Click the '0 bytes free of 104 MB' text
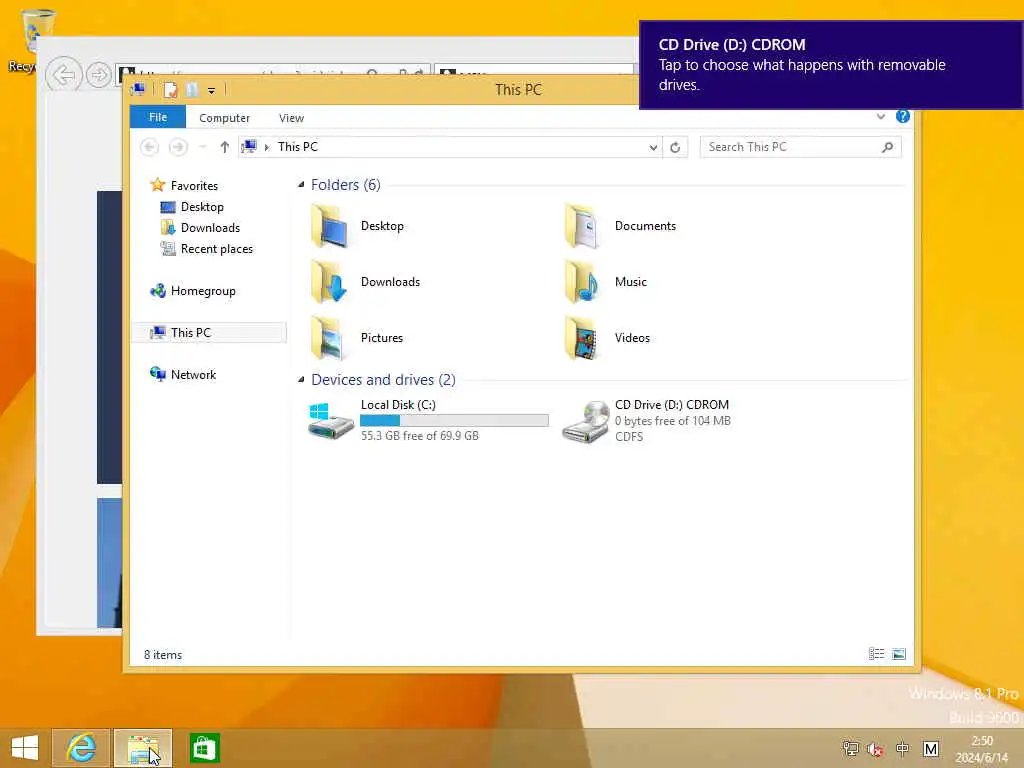The height and width of the screenshot is (768, 1024). click(673, 421)
